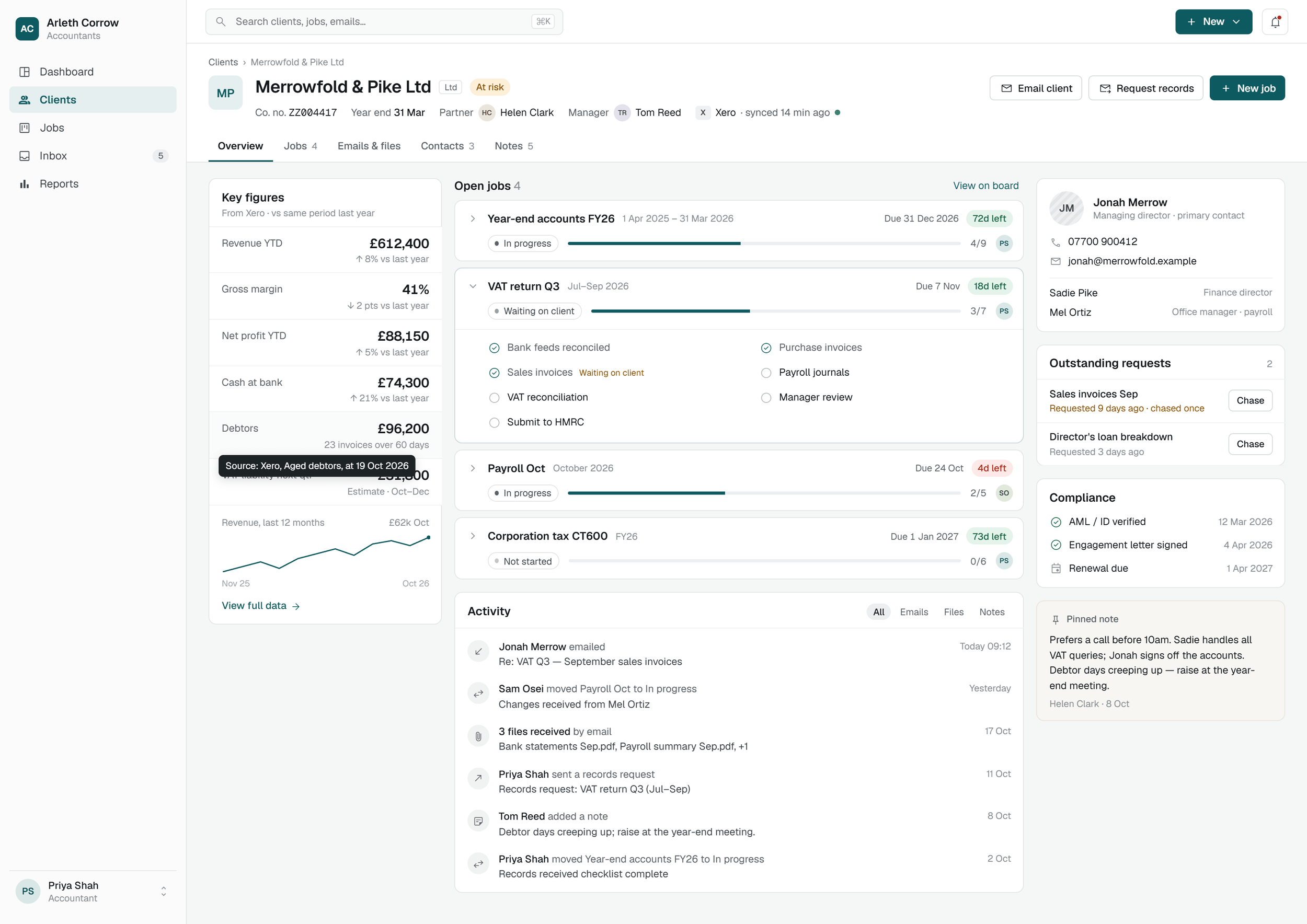Check Payroll journals

coord(766,373)
